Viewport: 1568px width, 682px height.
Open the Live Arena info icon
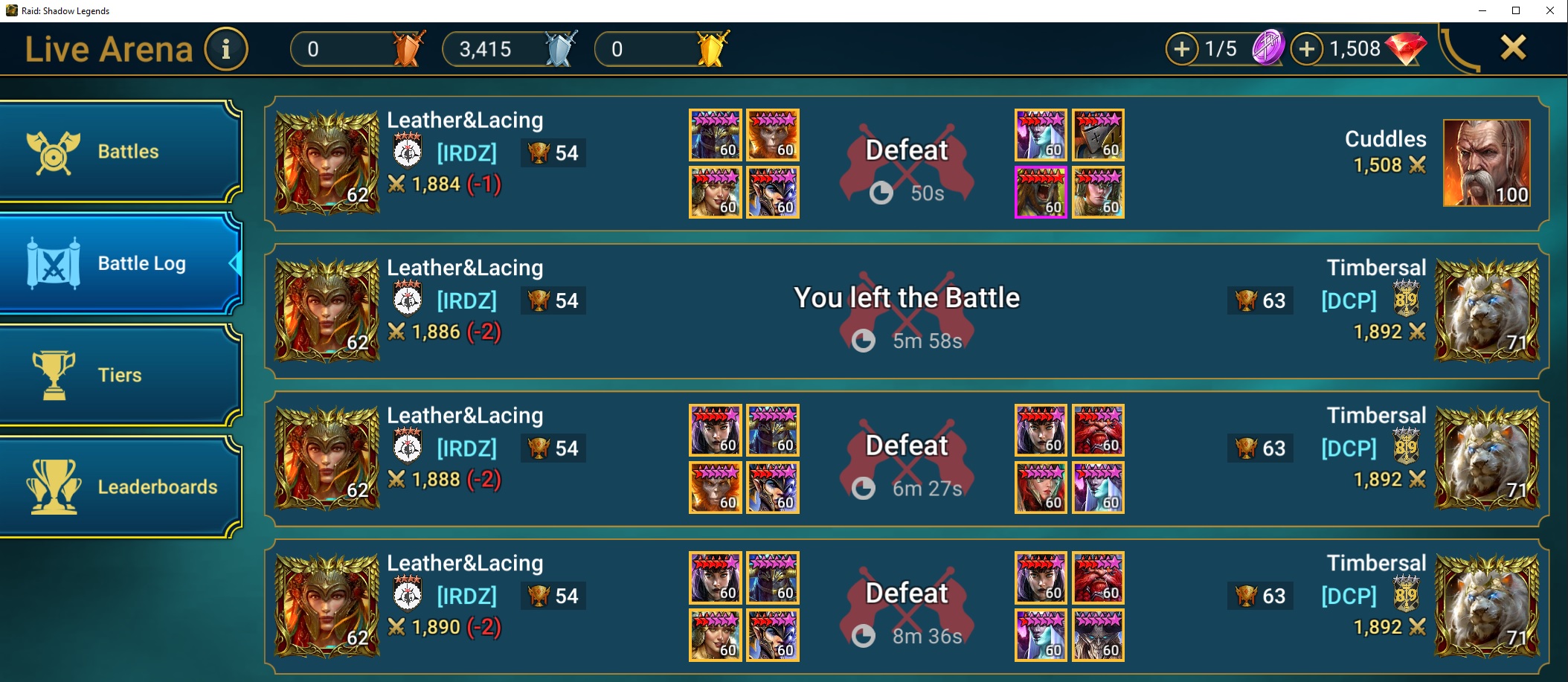coord(226,49)
